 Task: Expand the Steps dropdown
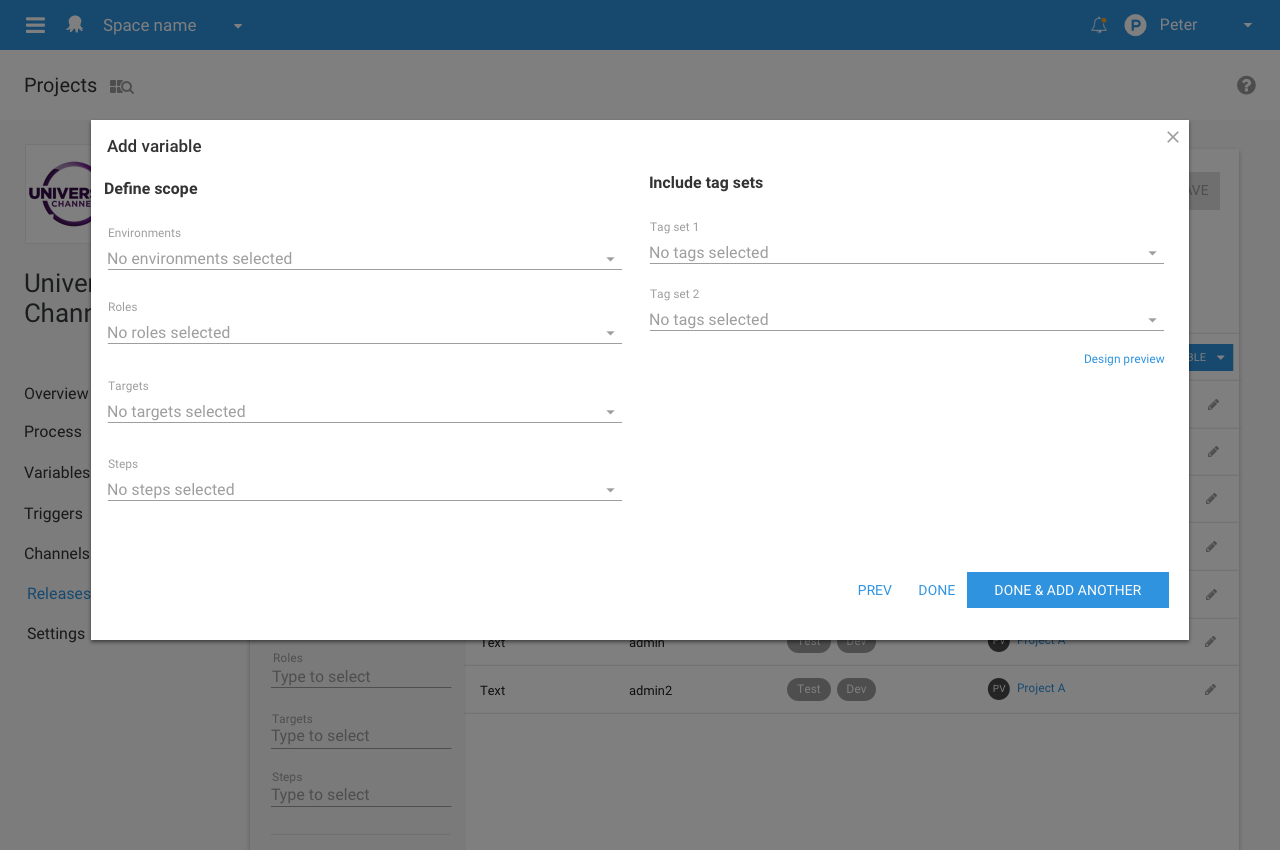pyautogui.click(x=610, y=490)
